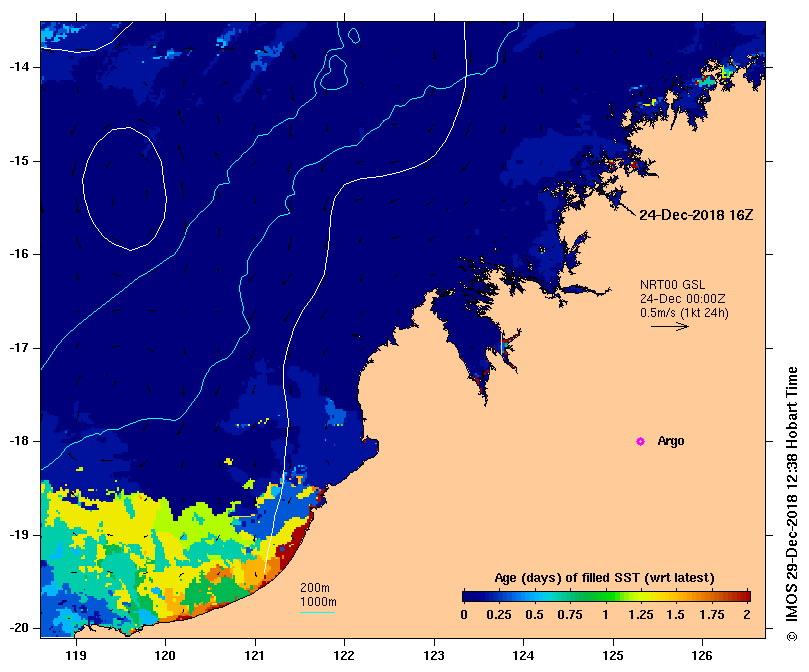Click the longitude axis label '120'
Screen dimensions: 809x672
click(166, 655)
